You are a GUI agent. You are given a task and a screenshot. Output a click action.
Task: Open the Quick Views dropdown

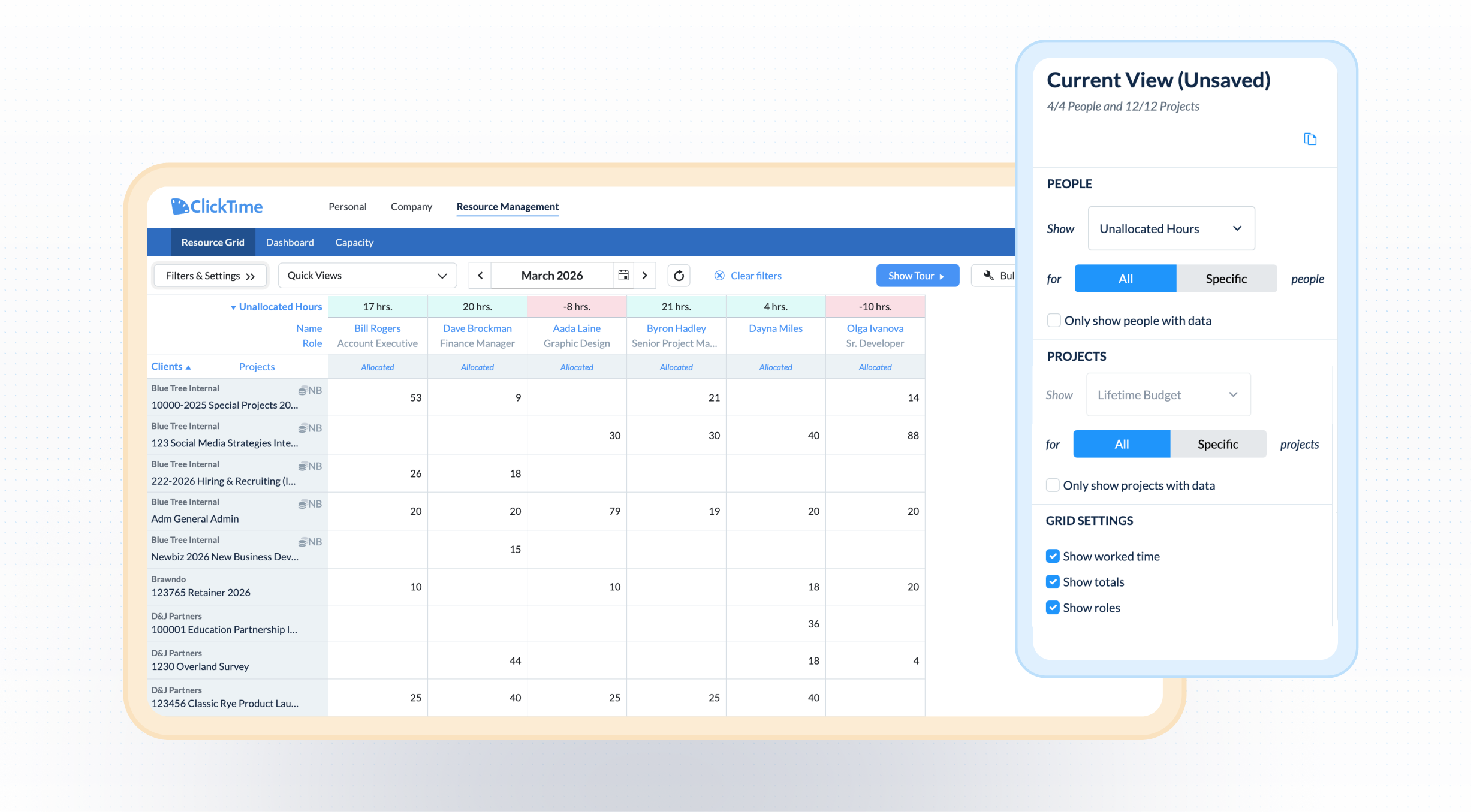(367, 276)
